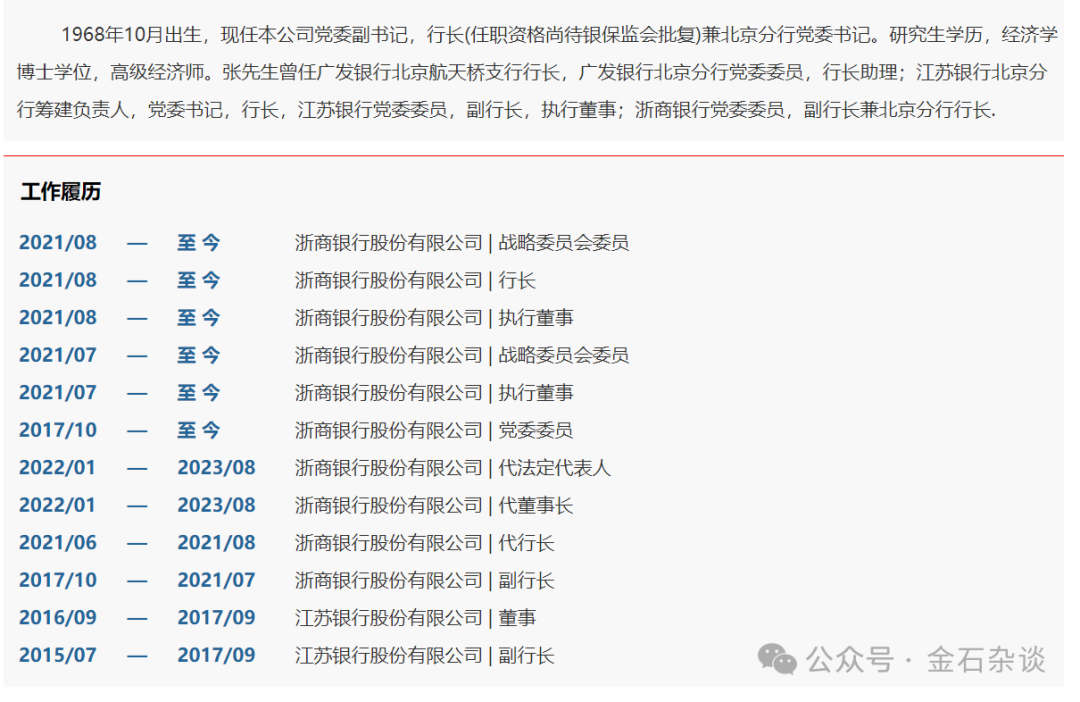Image resolution: width=1080 pixels, height=702 pixels.
Task: Click the position text reading exactly 行长
Action: coord(517,280)
